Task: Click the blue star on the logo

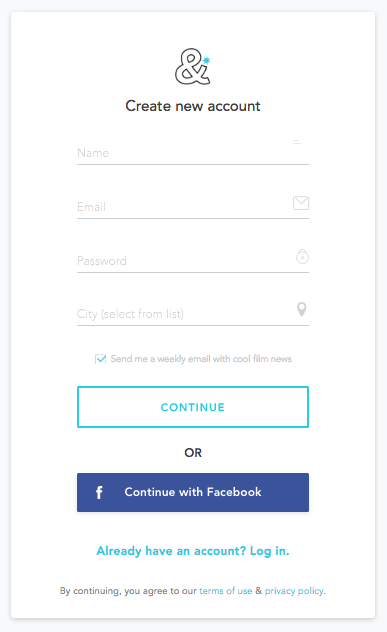Action: click(x=206, y=60)
